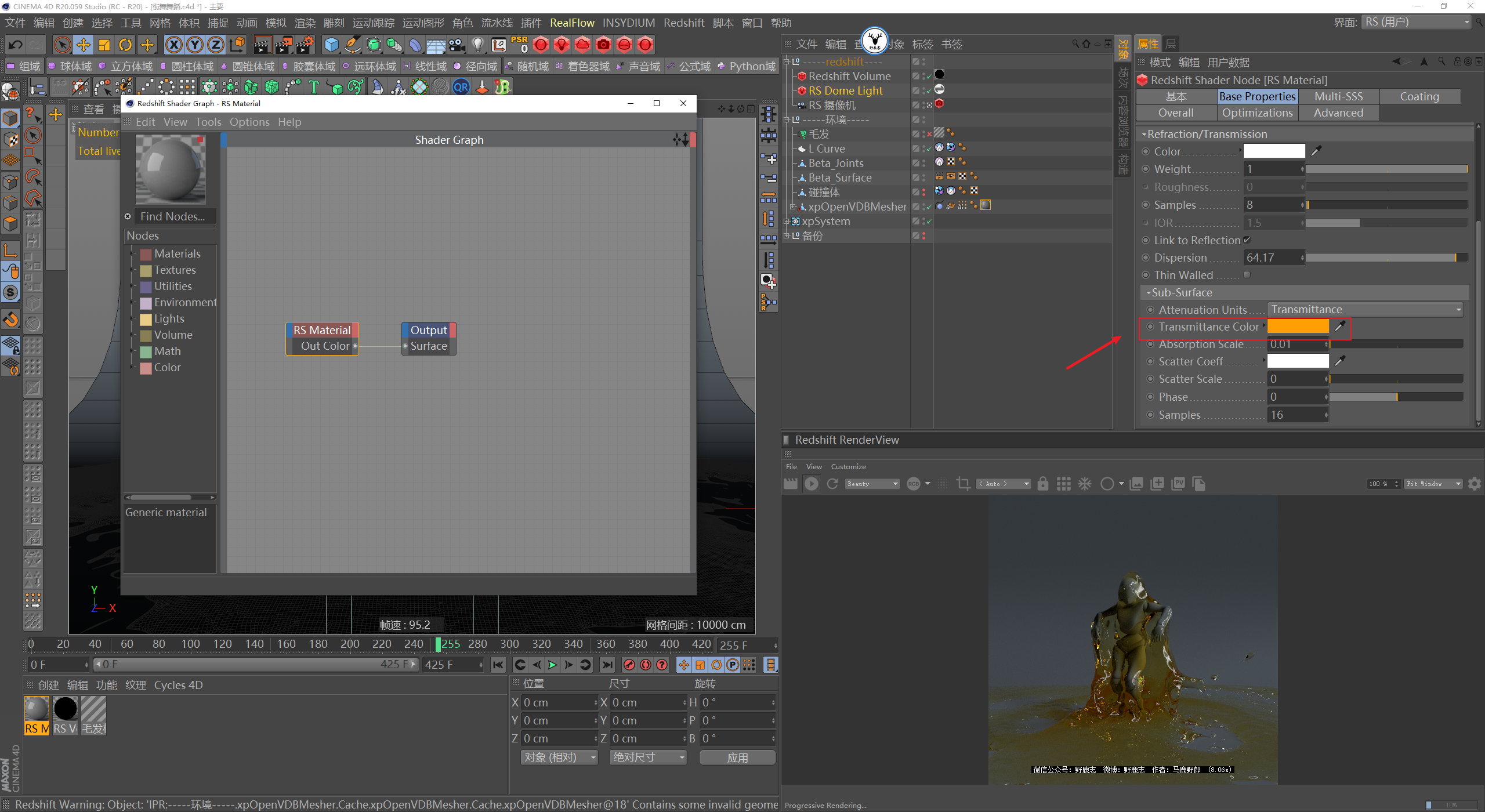Toggle the Link to Reflection checkbox
Viewport: 1485px width, 812px height.
tap(1247, 240)
